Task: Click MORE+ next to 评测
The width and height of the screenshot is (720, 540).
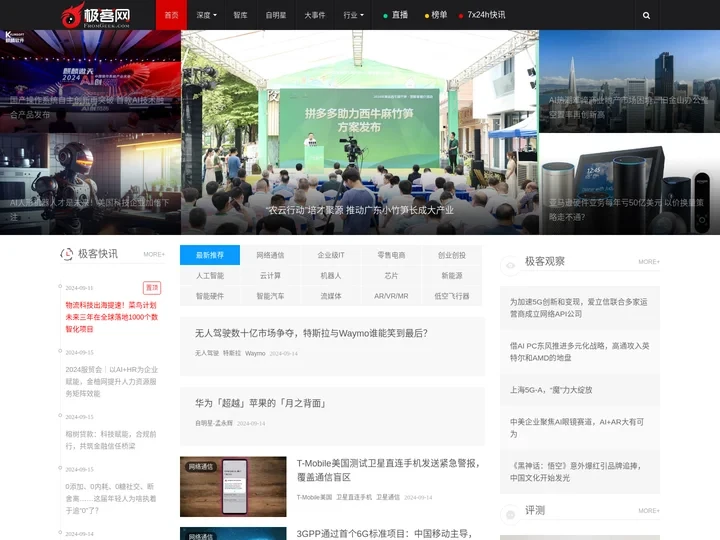Action: 649,511
